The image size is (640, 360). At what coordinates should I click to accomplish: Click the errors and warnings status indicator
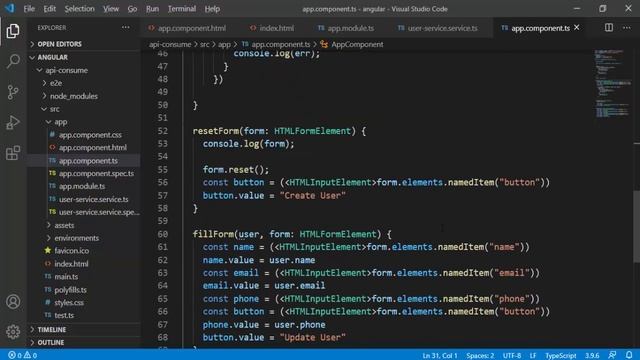(x=22, y=355)
